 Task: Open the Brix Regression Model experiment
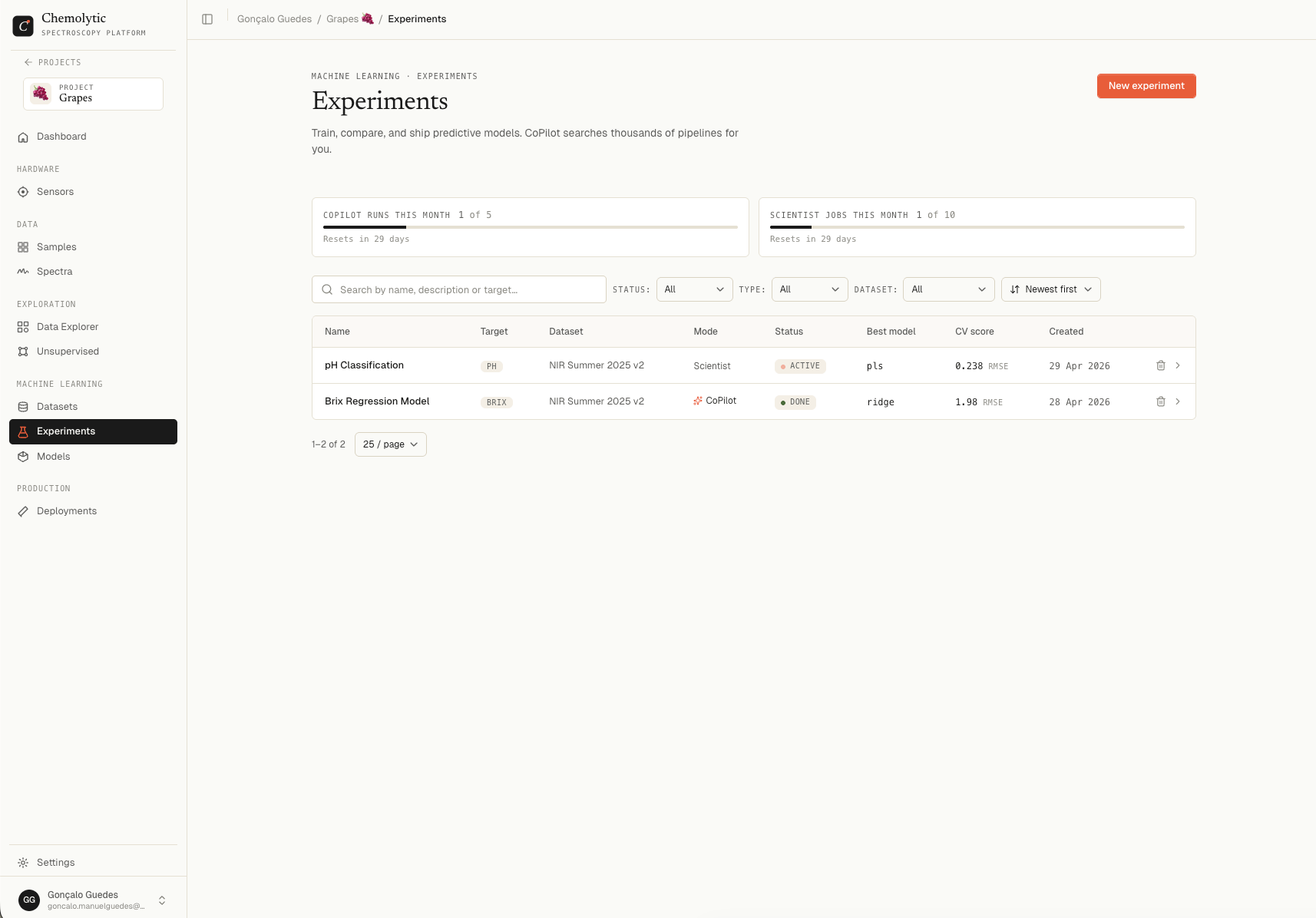[377, 401]
